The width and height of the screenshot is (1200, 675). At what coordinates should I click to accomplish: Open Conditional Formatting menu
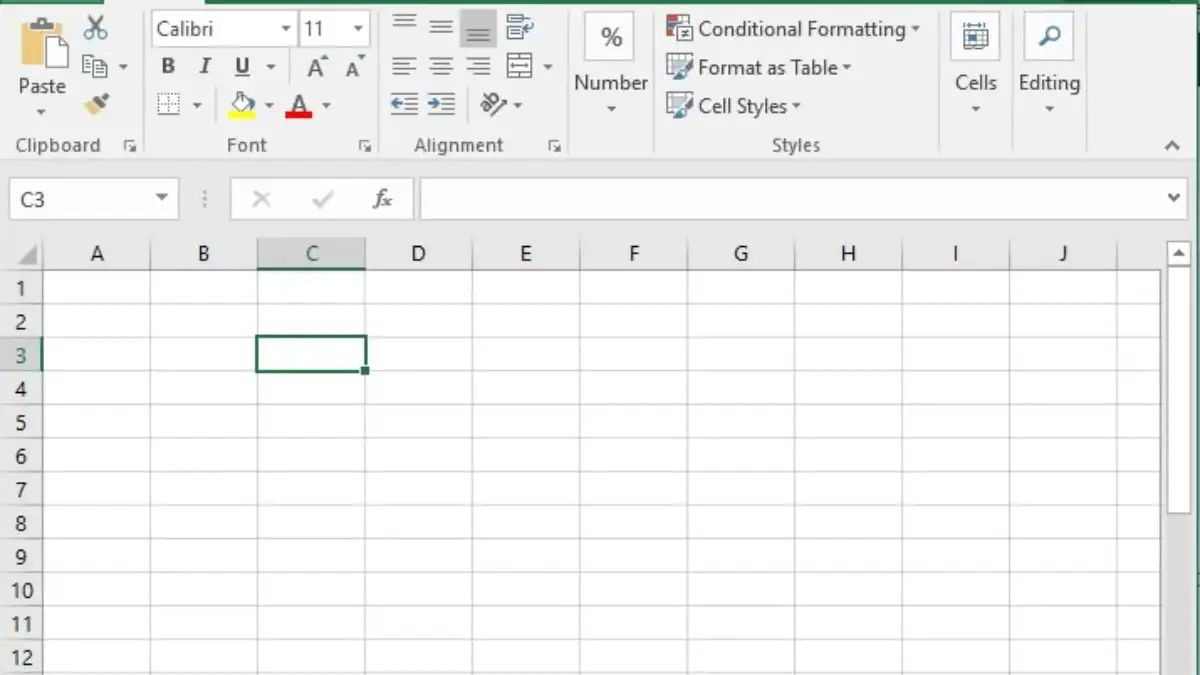click(793, 29)
